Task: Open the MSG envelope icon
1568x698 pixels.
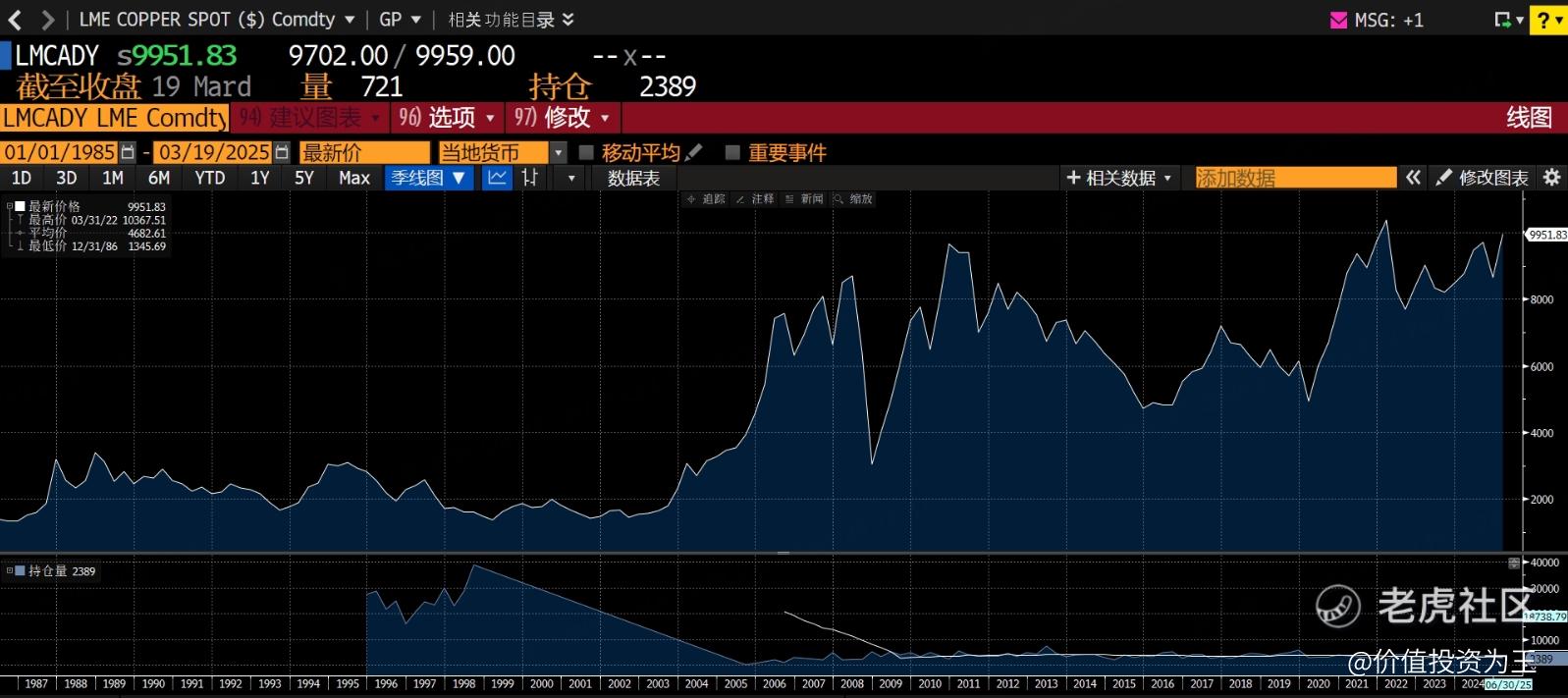Action: tap(1338, 20)
